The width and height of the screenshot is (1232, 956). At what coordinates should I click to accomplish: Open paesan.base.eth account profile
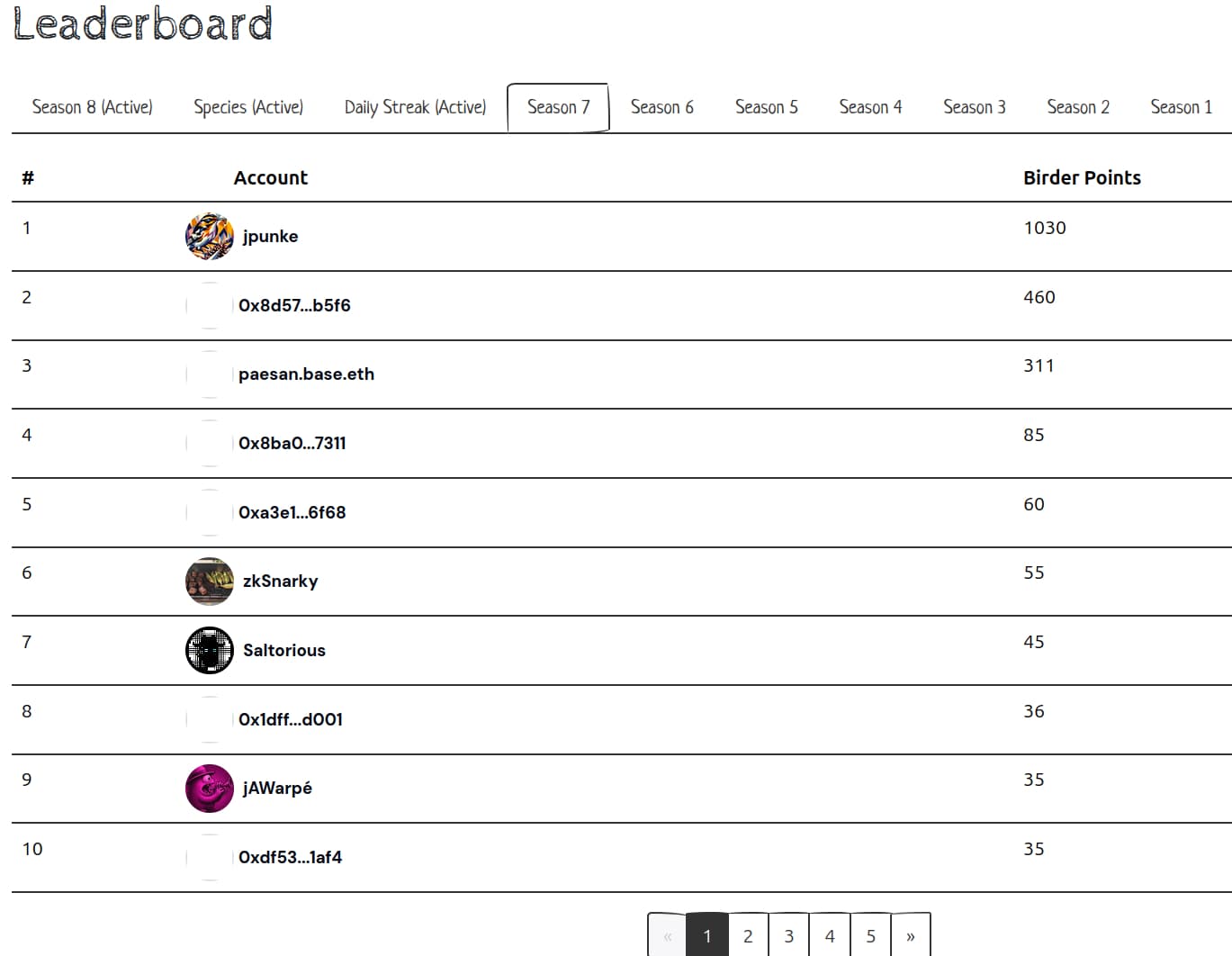[306, 374]
